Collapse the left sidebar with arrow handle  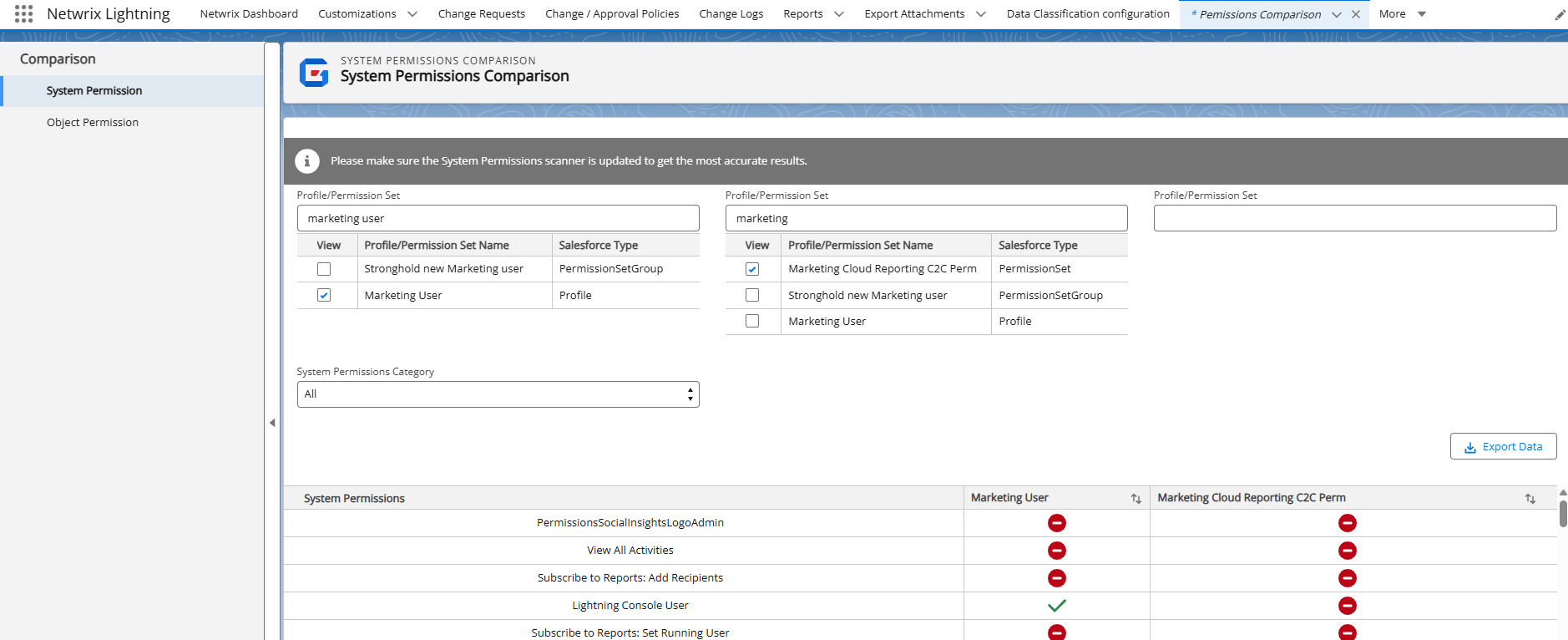(272, 423)
